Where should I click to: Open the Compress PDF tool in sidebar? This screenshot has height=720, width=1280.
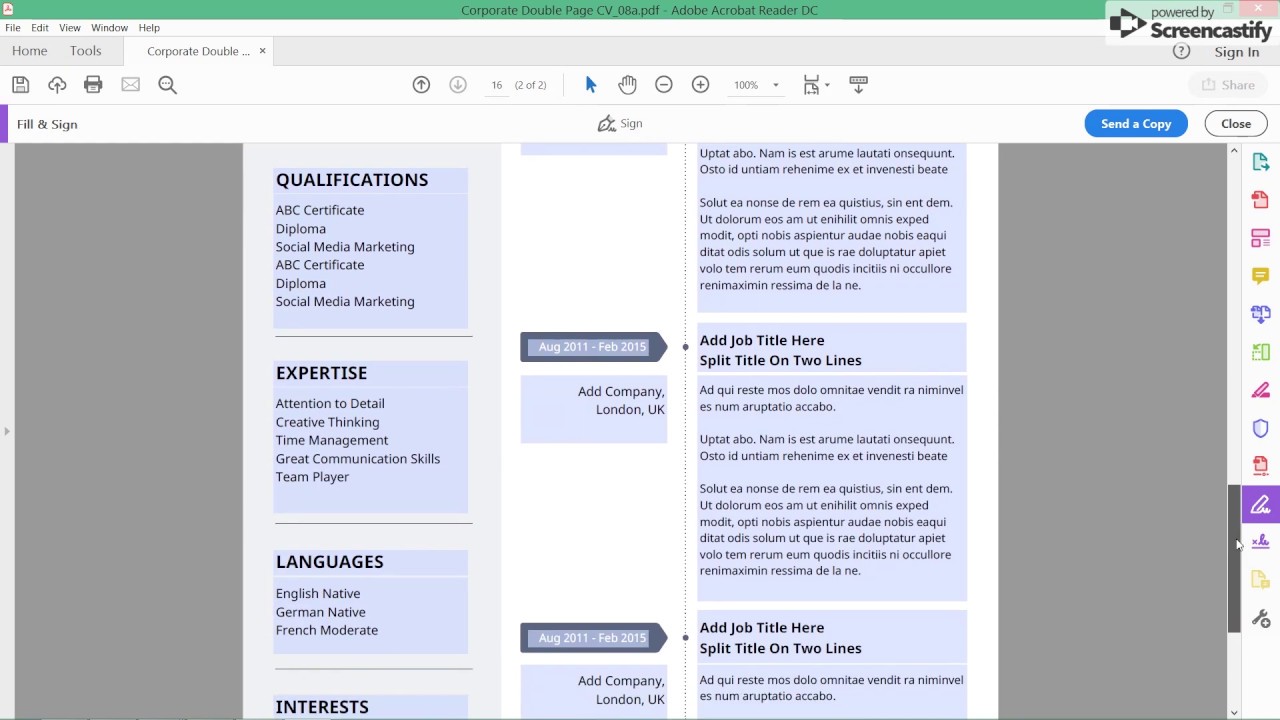click(x=1260, y=466)
